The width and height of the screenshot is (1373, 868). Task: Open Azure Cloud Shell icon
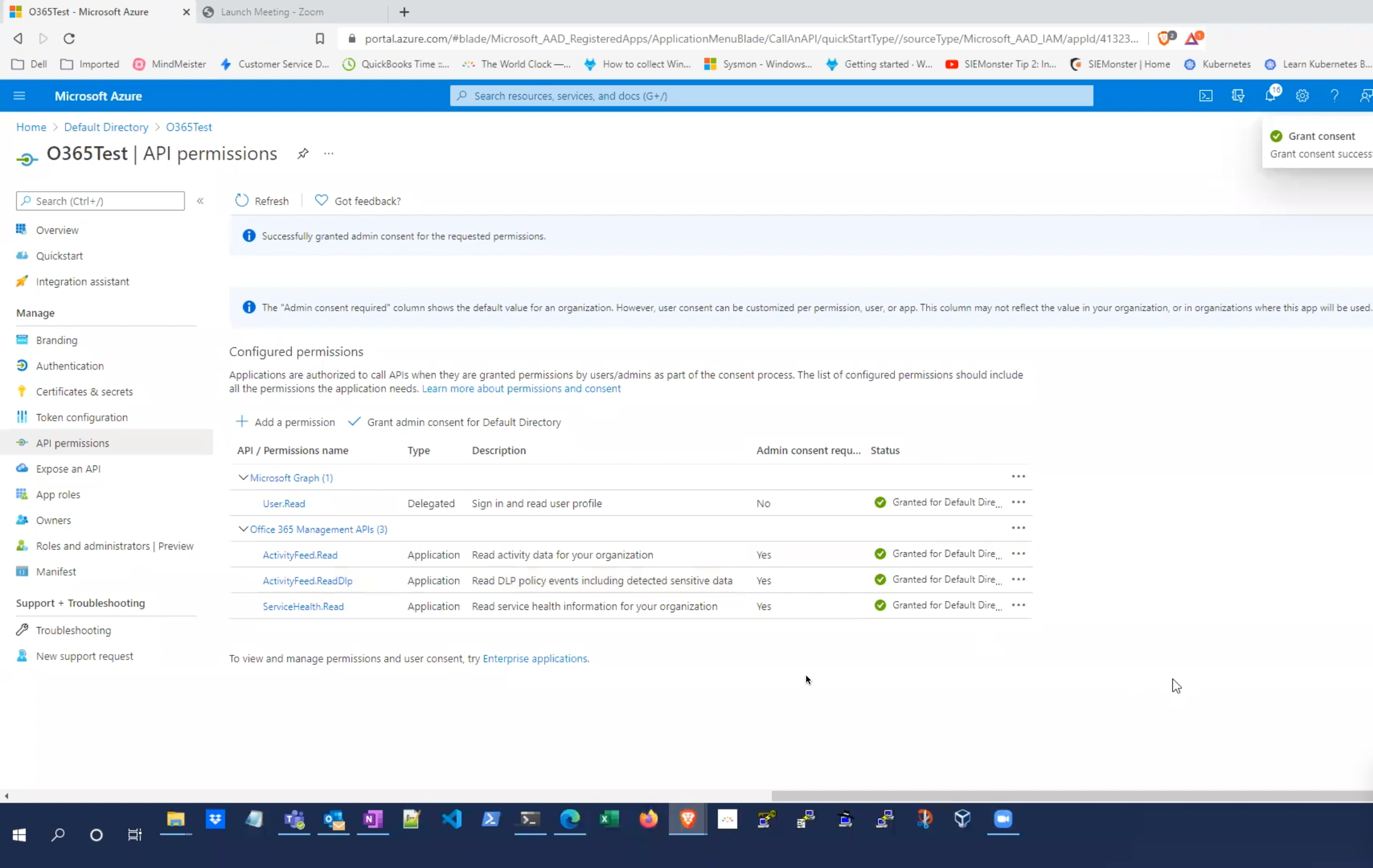coord(1205,96)
